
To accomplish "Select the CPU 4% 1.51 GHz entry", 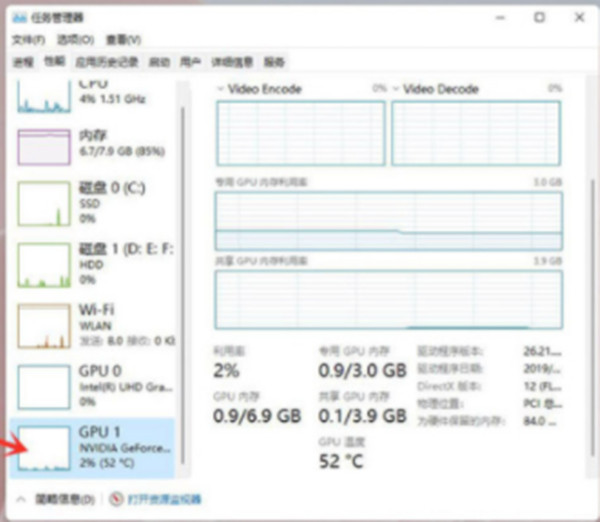I will [x=94, y=96].
